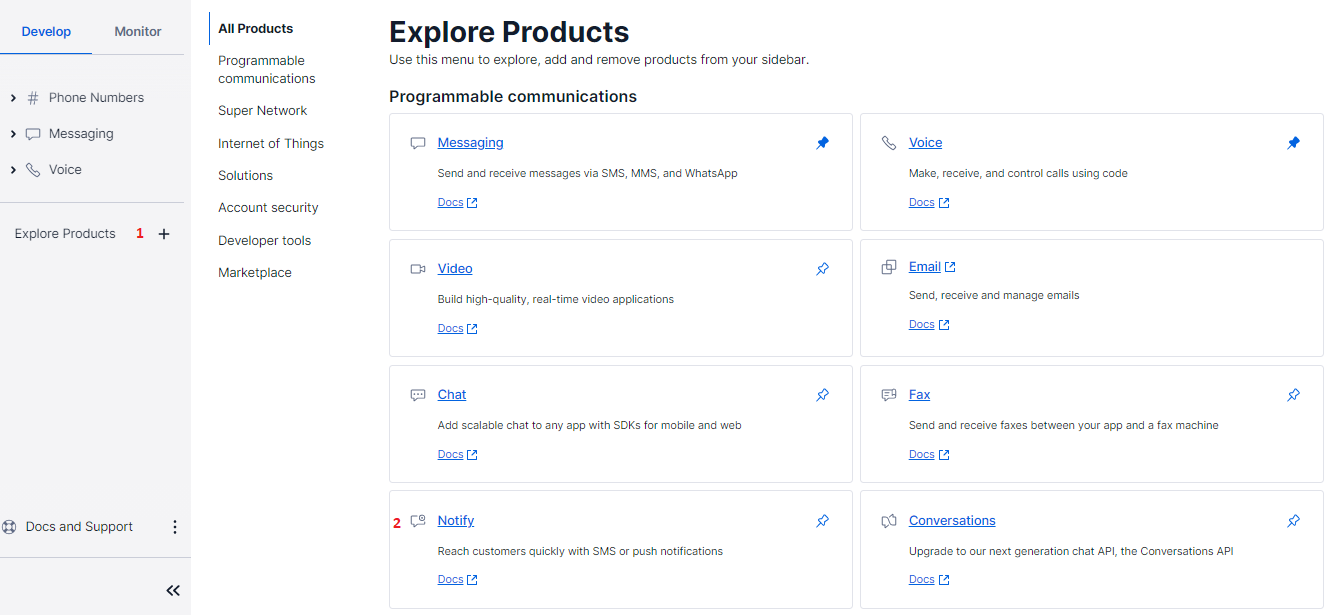1334x615 pixels.
Task: Click Voice label in left sidebar
Action: coord(65,170)
